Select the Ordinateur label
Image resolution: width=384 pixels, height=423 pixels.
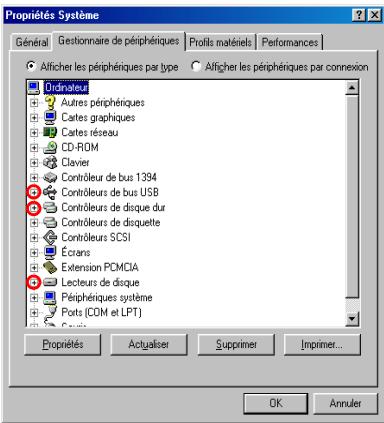[66, 88]
